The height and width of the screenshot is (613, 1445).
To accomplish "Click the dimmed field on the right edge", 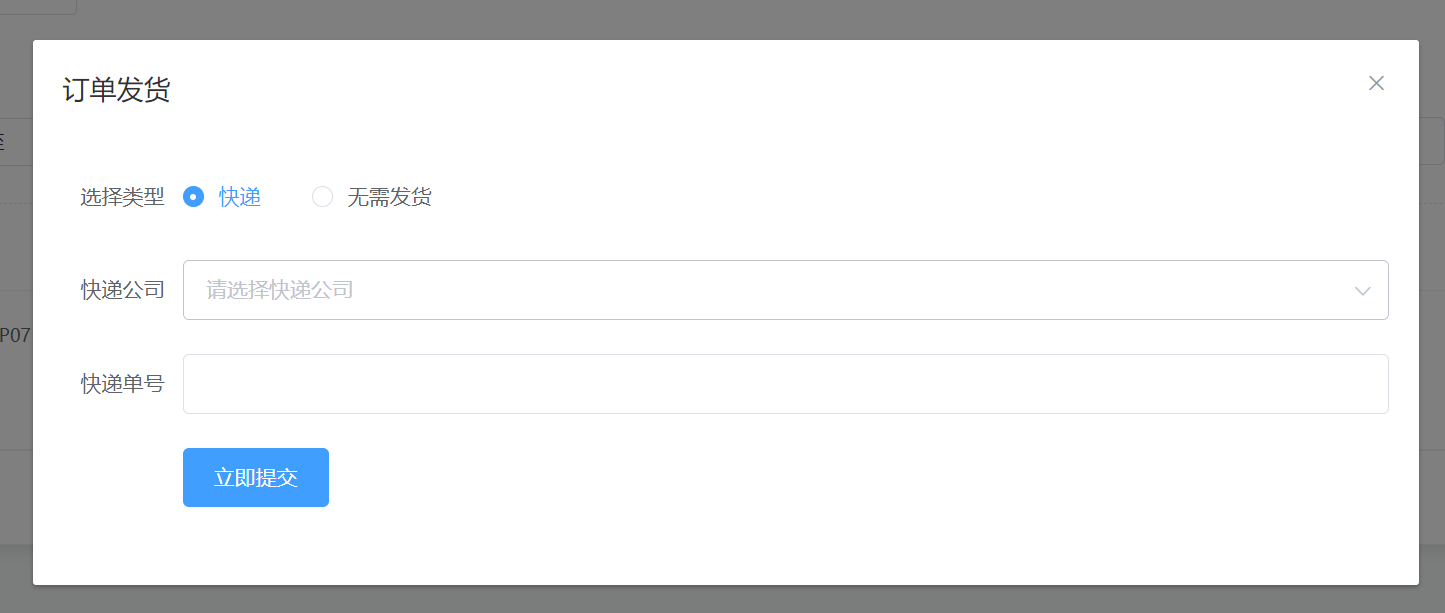I will [x=1432, y=141].
